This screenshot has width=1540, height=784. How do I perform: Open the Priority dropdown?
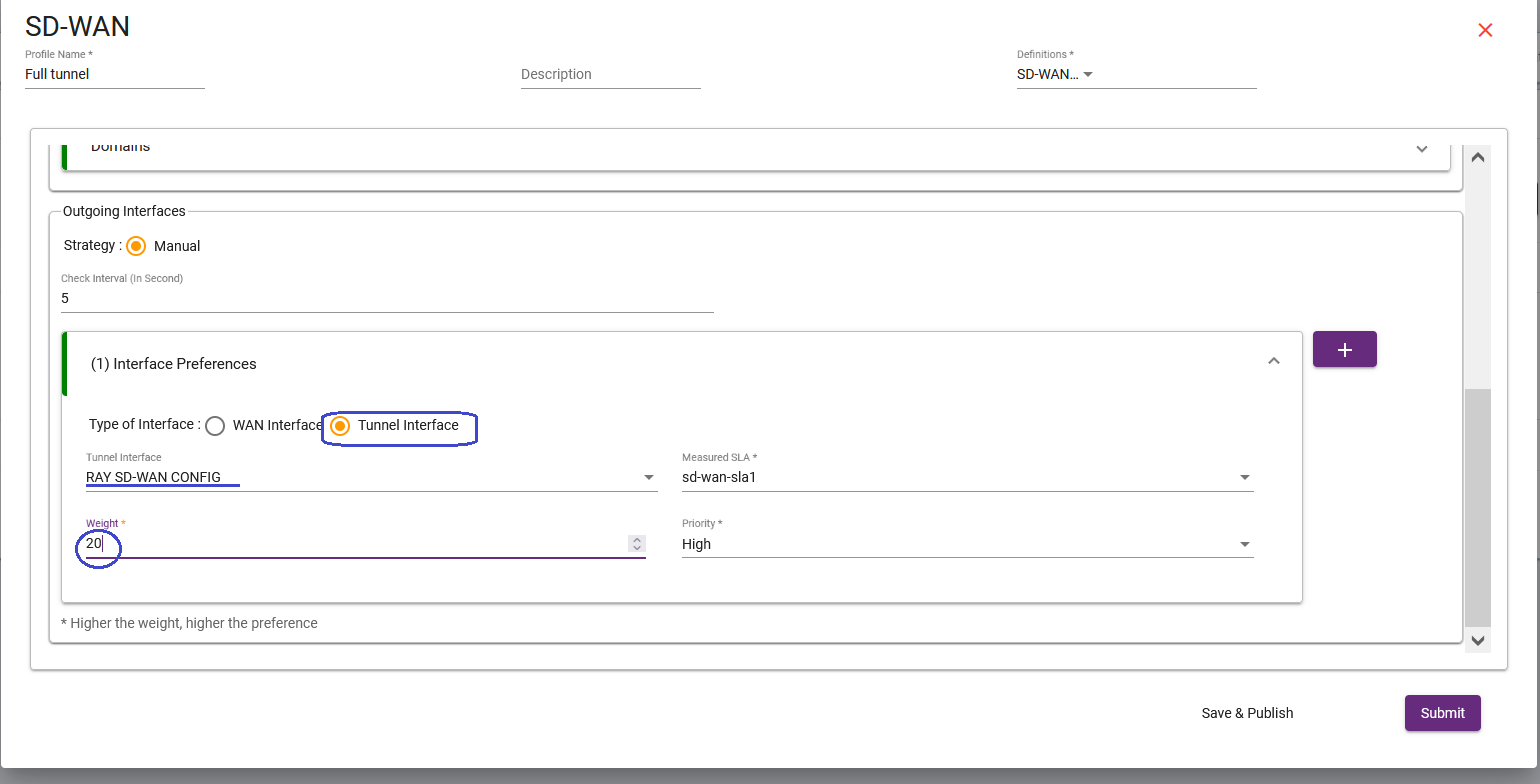pyautogui.click(x=967, y=544)
